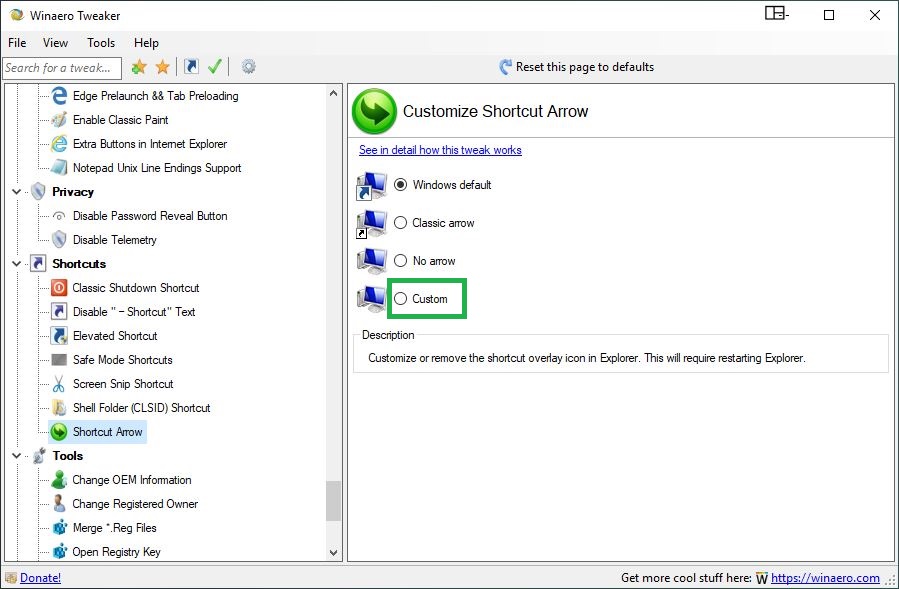Open the View menu
The height and width of the screenshot is (589, 899).
(x=56, y=43)
